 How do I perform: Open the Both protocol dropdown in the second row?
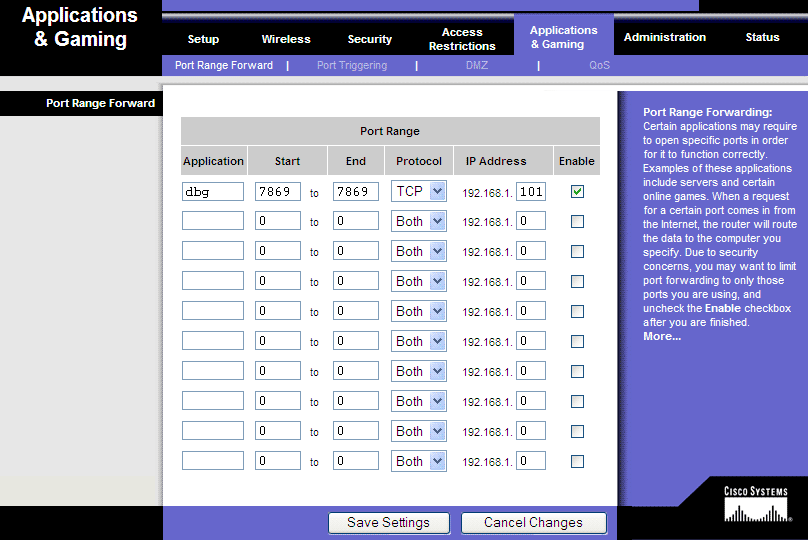418,221
